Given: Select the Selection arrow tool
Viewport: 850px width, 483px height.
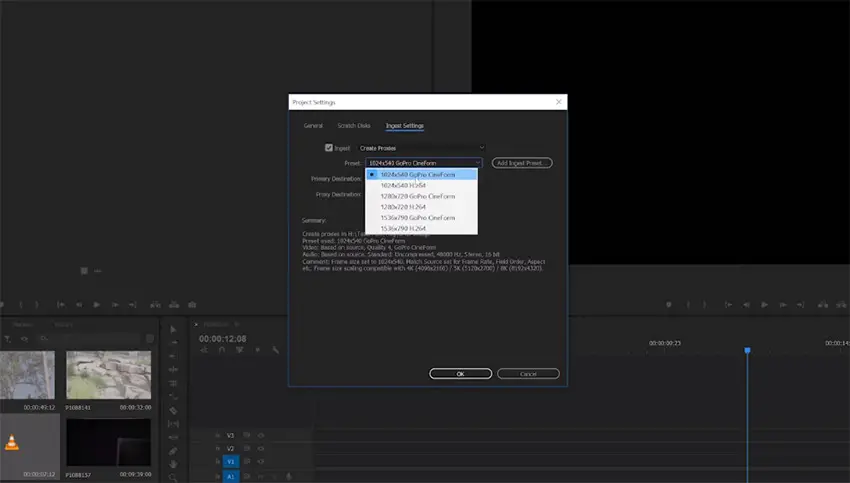Looking at the screenshot, I should [173, 329].
